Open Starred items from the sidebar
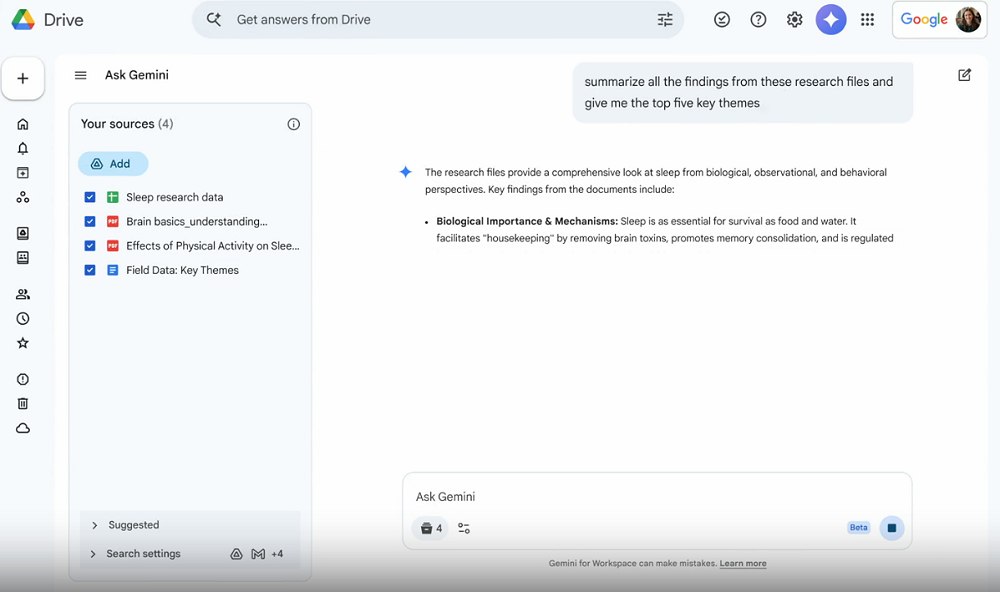The image size is (1000, 592). pos(24,342)
